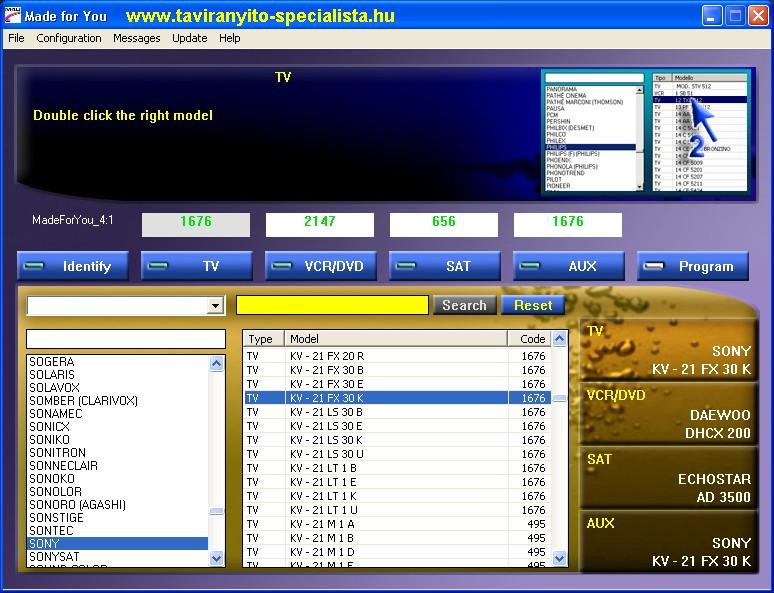Click the Type column header

pos(264,339)
